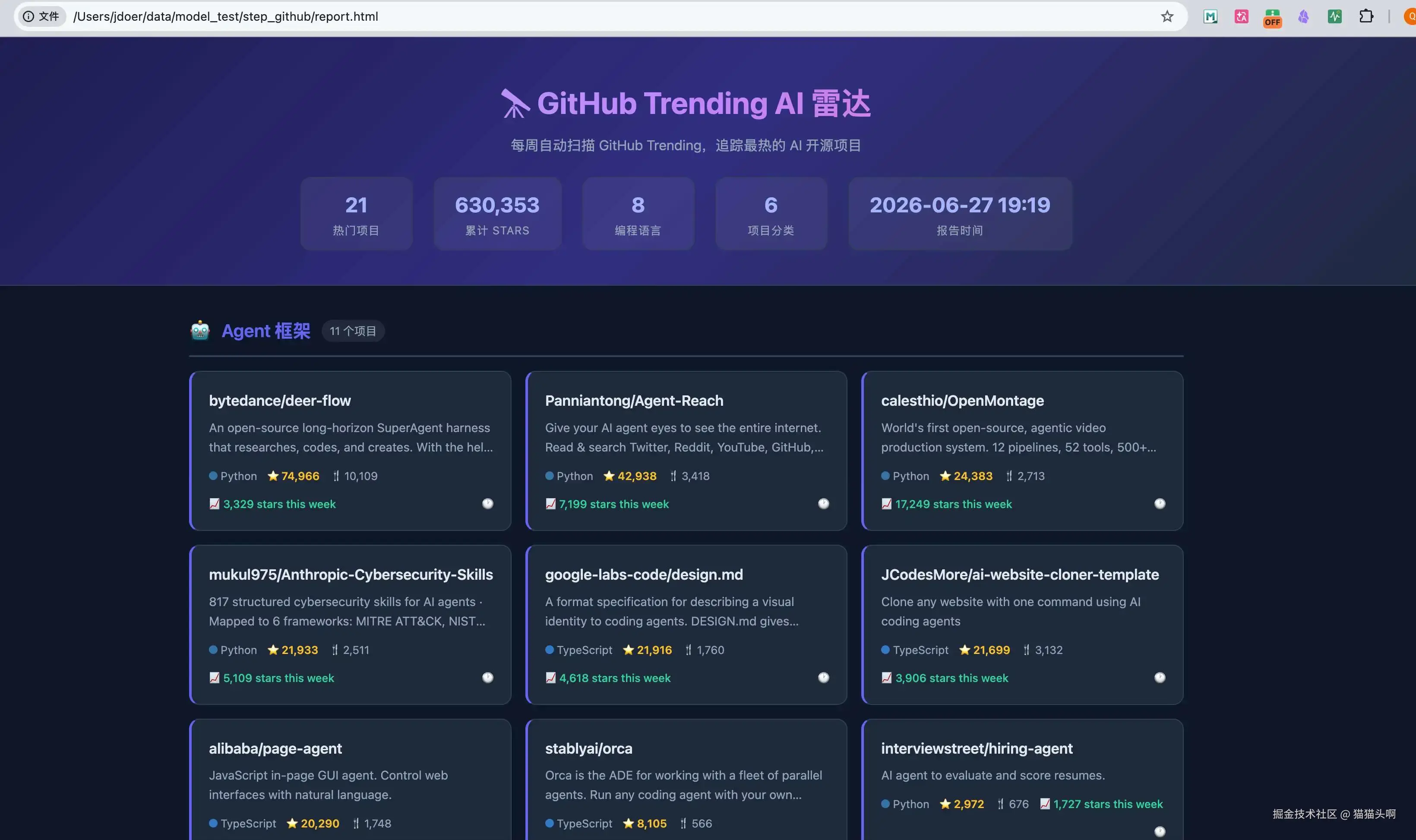Click the star icon beside 42,938
The height and width of the screenshot is (840, 1416).
click(609, 476)
